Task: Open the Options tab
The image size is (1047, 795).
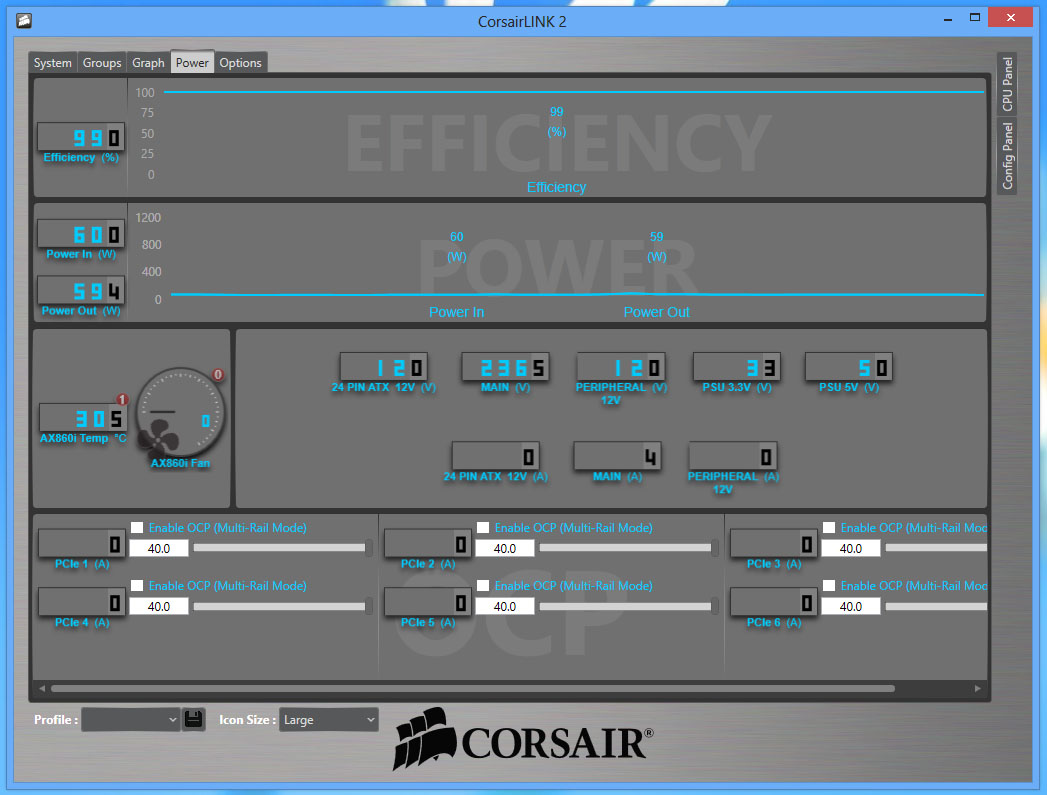Action: click(x=240, y=63)
